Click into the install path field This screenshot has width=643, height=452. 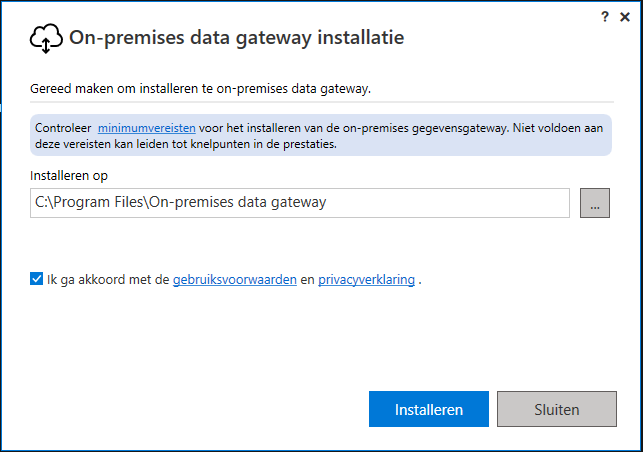pos(300,203)
